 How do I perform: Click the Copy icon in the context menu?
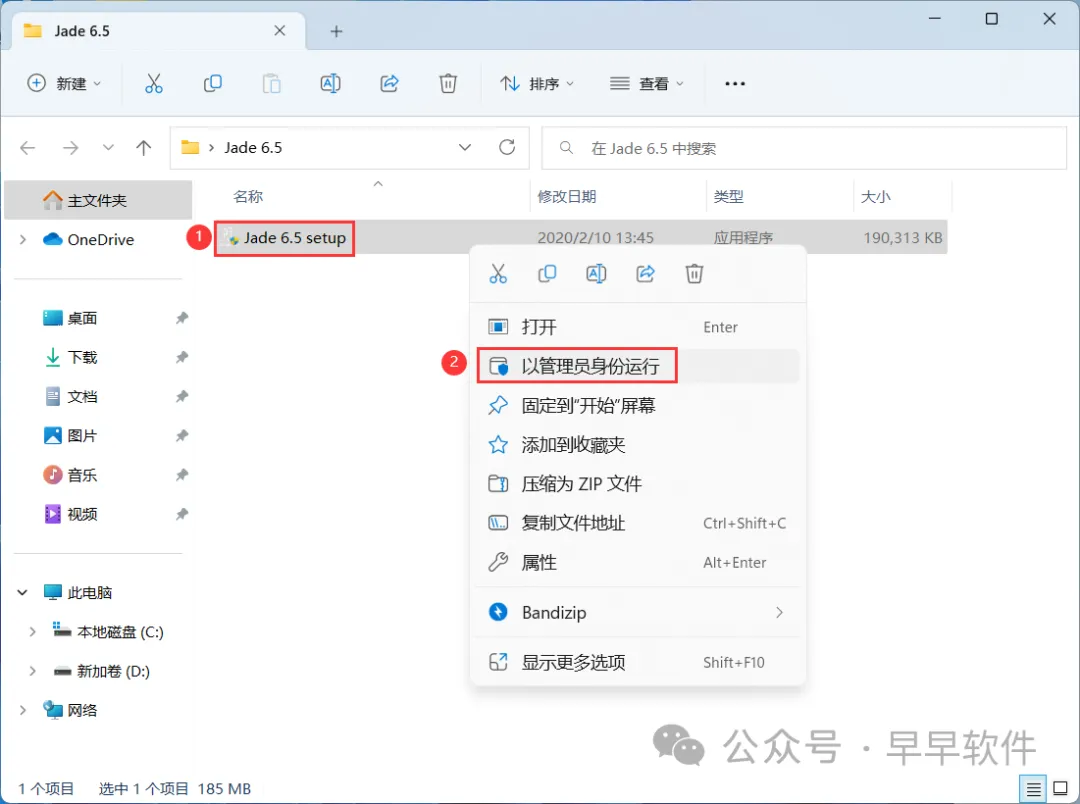(547, 274)
